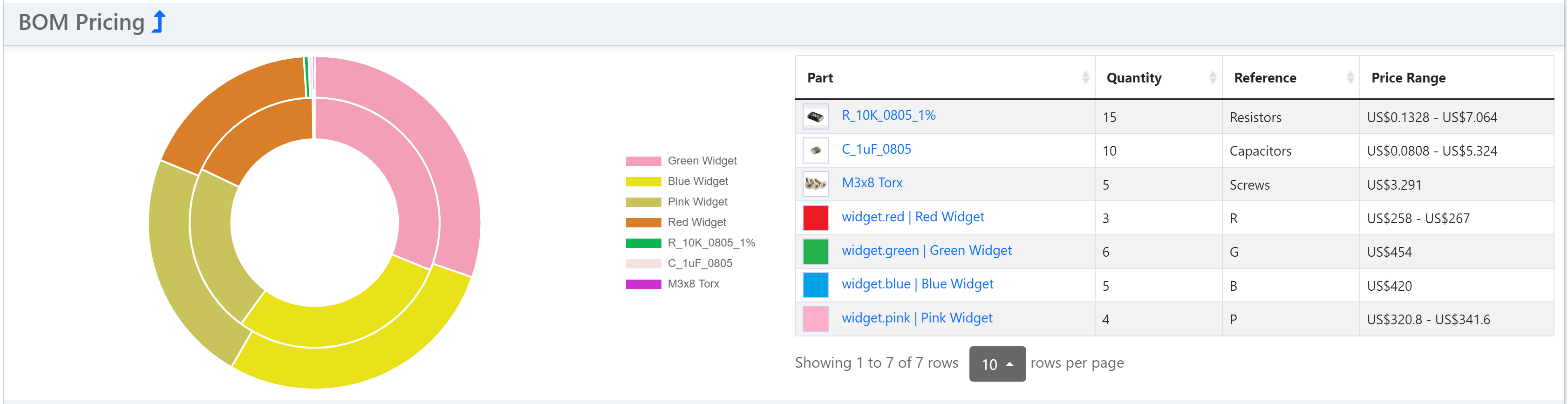Click the M3x8 Torx screws thumbnail

[815, 184]
